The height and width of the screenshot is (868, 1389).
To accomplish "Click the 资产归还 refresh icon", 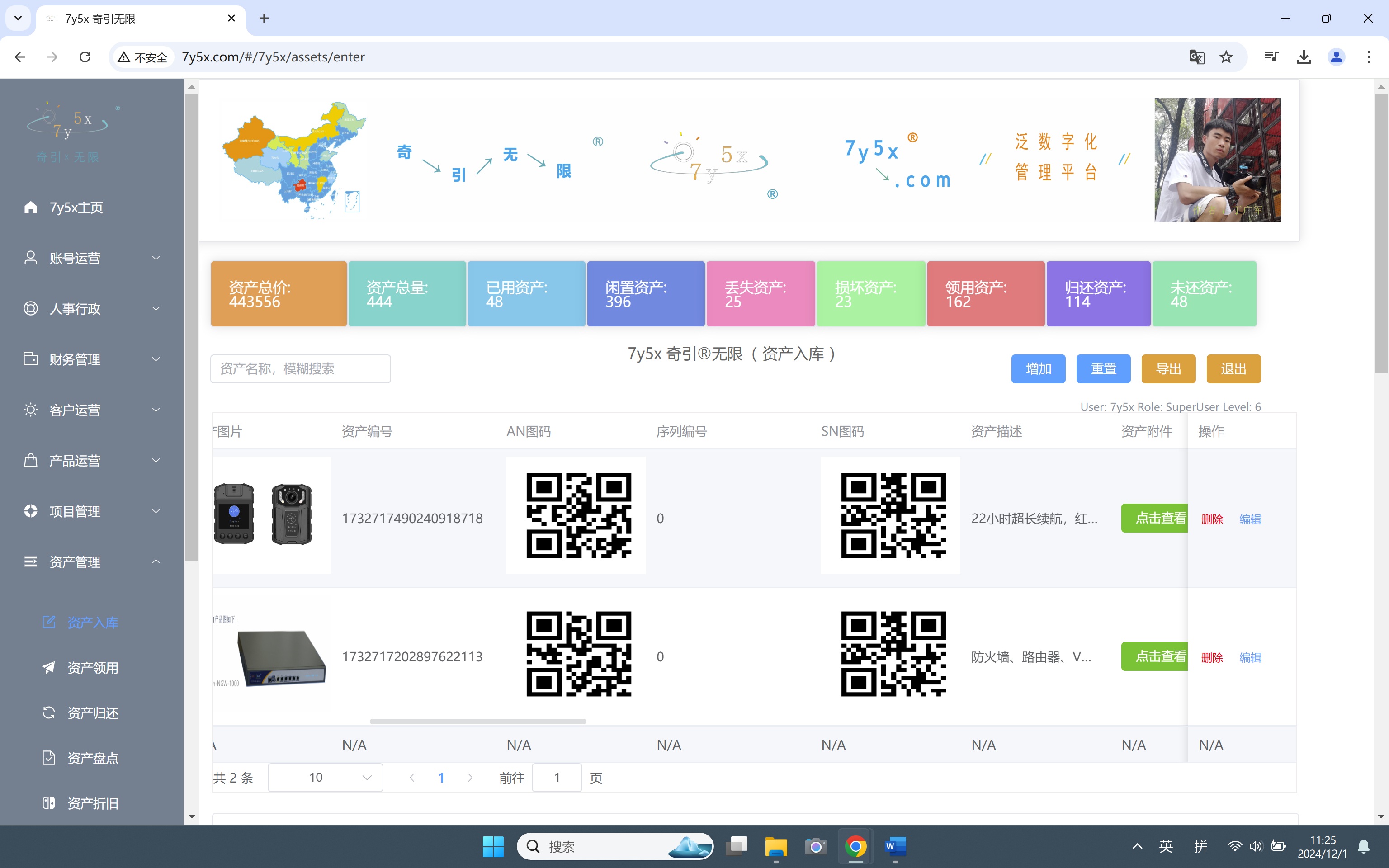I will tap(49, 712).
